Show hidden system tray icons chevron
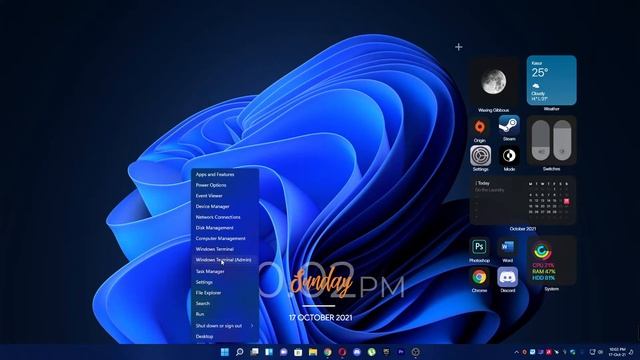Screen dimensions: 640x360 (516, 352)
